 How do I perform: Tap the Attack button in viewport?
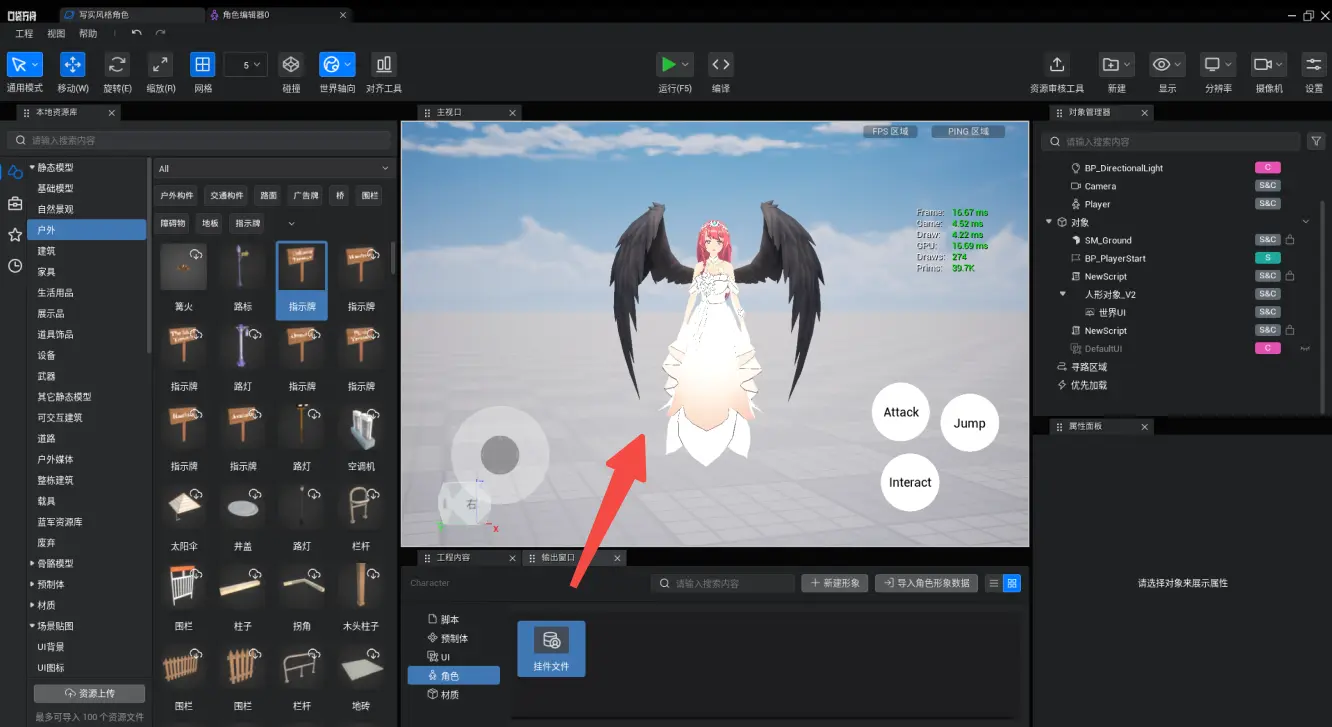pyautogui.click(x=901, y=411)
